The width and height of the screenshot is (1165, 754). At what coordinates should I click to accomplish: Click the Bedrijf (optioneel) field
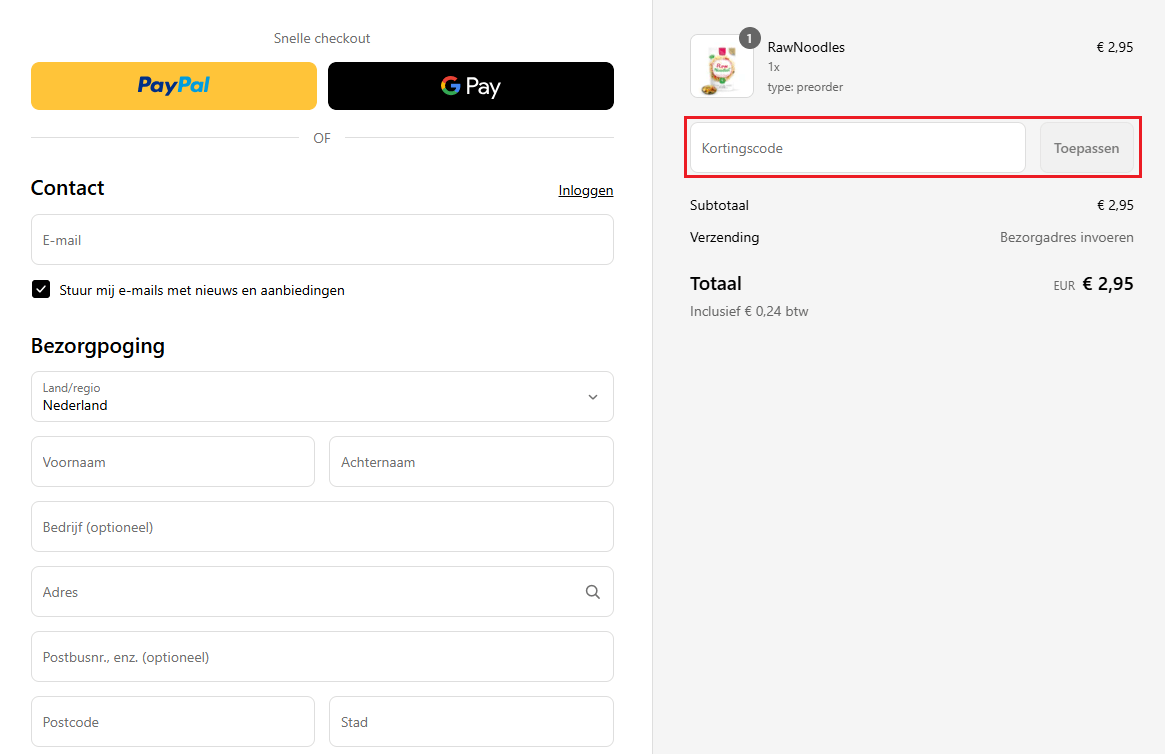[x=322, y=527]
